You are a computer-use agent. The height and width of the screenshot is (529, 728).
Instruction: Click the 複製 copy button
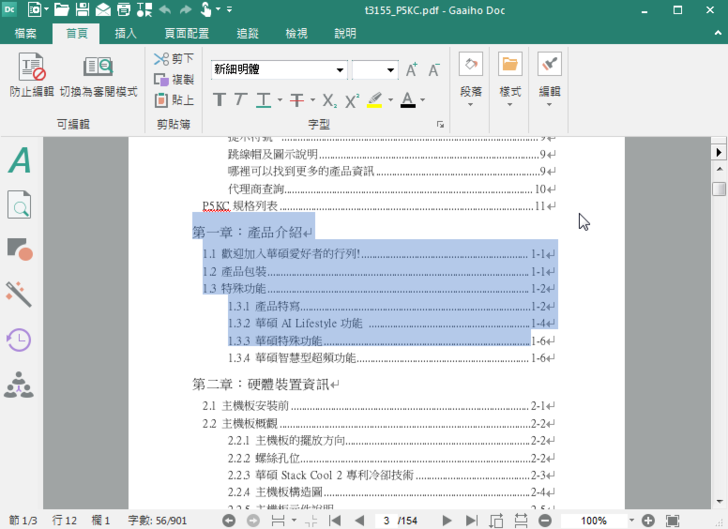tap(174, 79)
